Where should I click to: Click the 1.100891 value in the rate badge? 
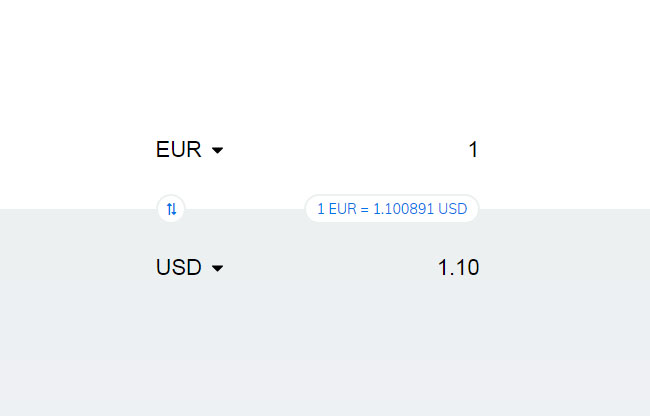click(x=404, y=209)
